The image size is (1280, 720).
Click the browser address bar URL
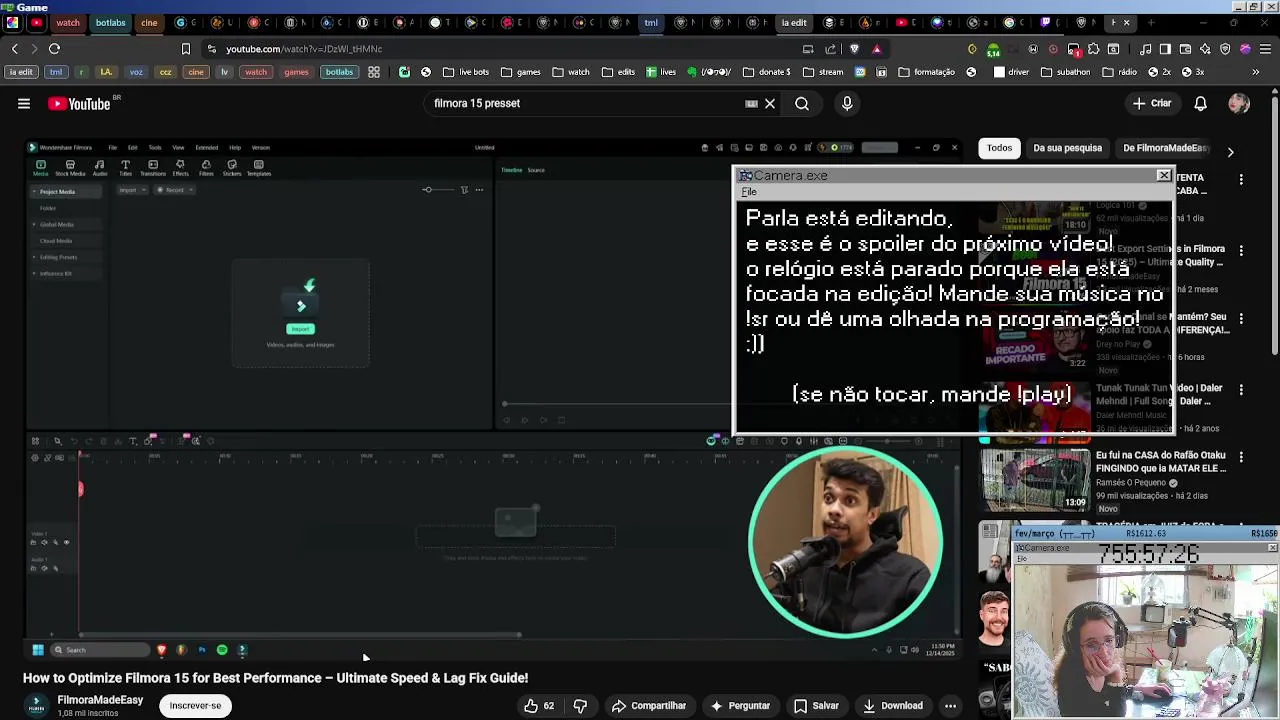(304, 48)
